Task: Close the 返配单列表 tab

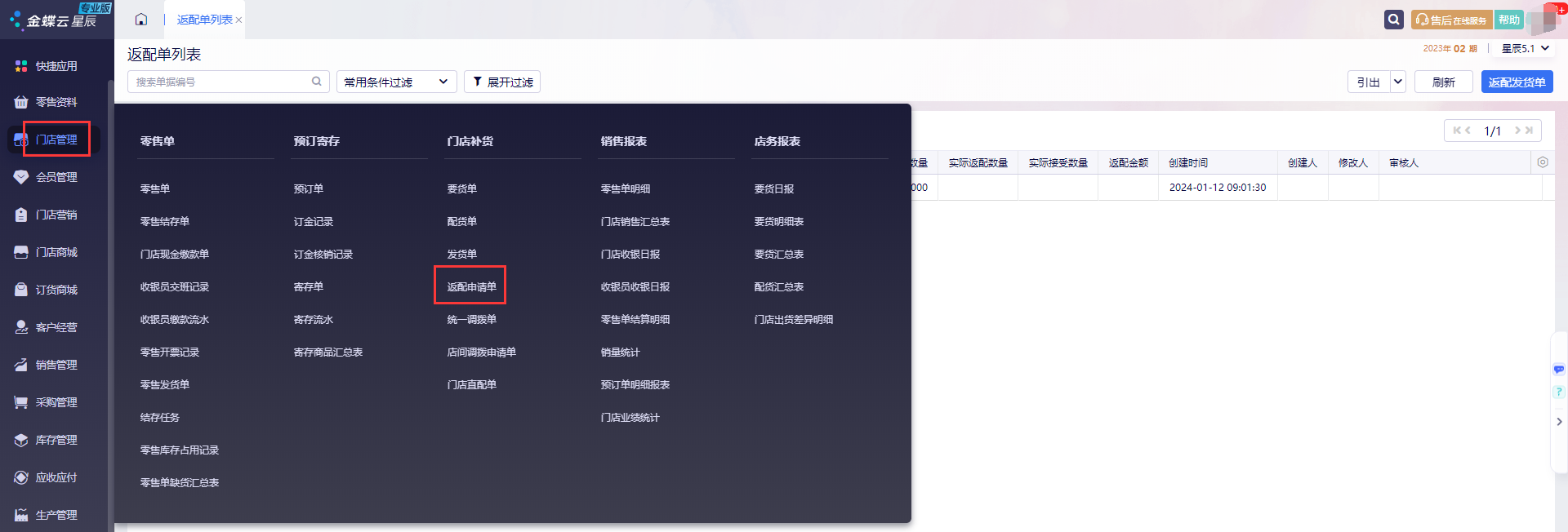Action: click(x=238, y=20)
